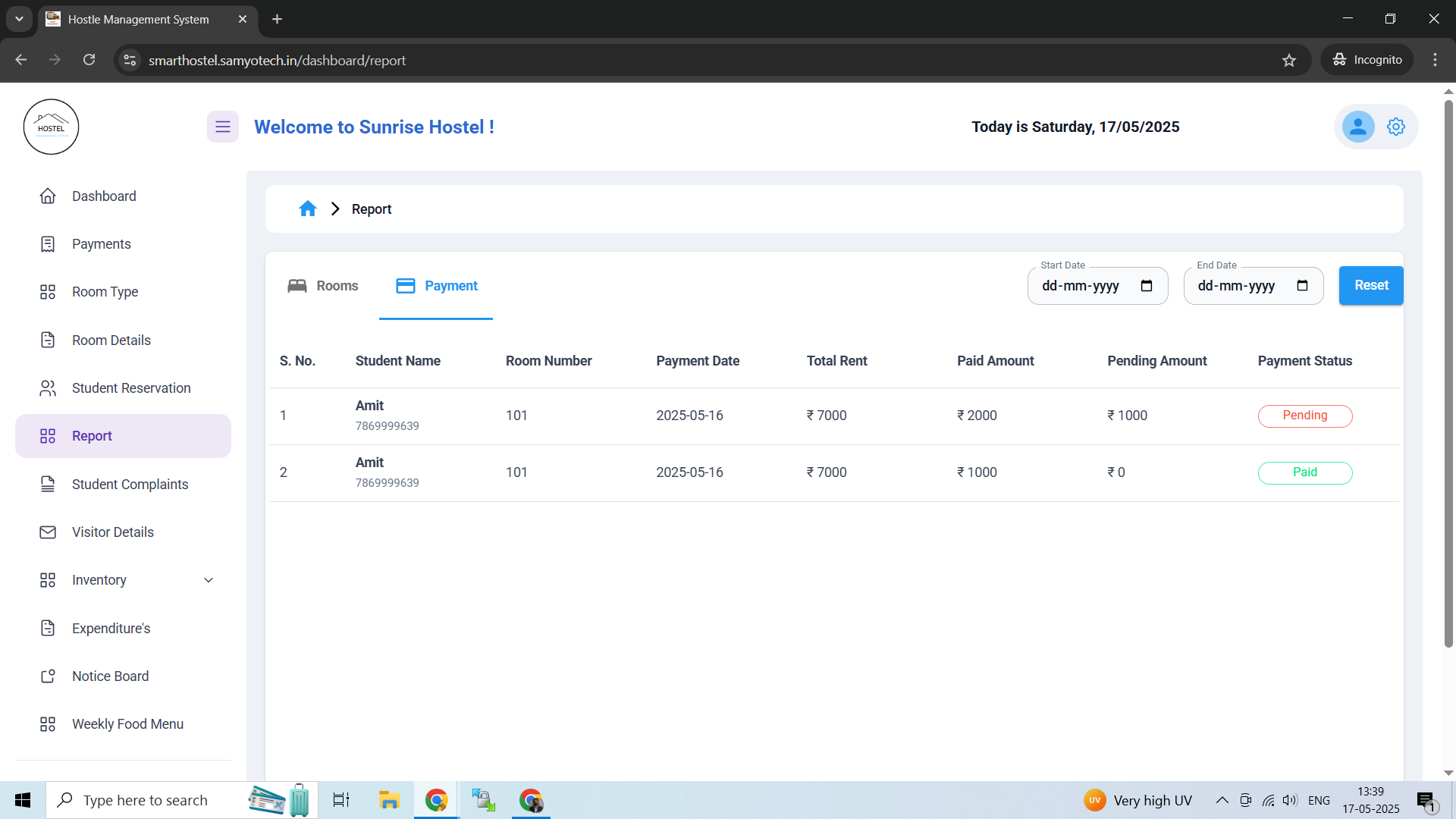Screen dimensions: 1456x819
Task: Toggle the sidebar with hamburger menu
Action: (x=222, y=127)
